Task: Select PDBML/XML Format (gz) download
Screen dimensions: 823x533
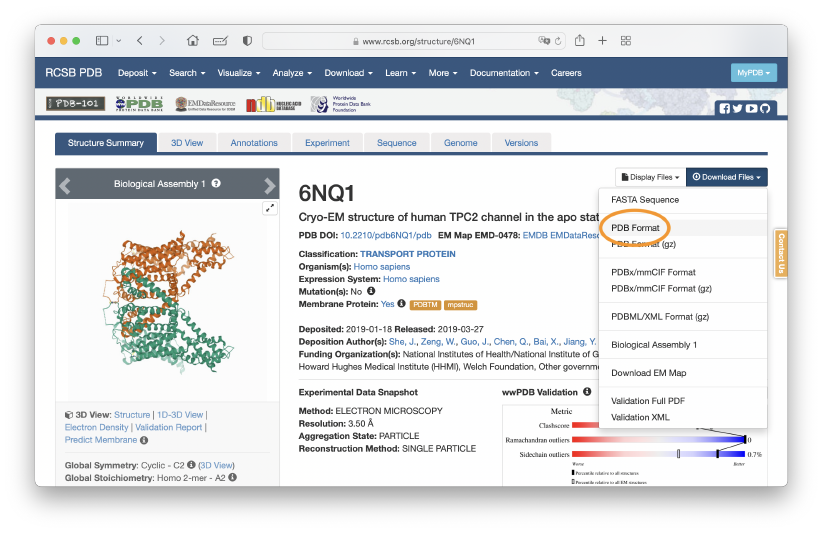Action: [x=683, y=317]
